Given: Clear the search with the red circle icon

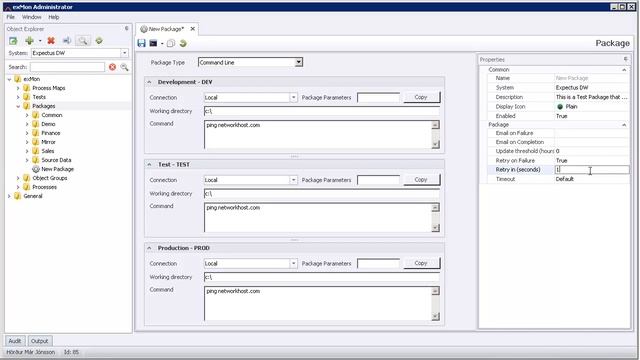Looking at the screenshot, I should [112, 67].
